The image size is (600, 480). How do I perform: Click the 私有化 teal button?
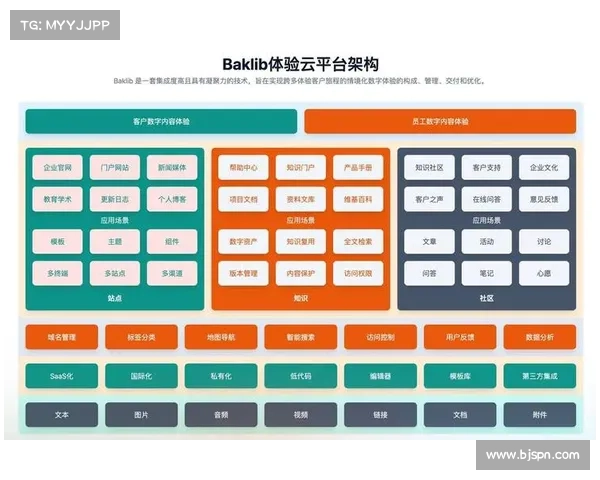pyautogui.click(x=221, y=376)
